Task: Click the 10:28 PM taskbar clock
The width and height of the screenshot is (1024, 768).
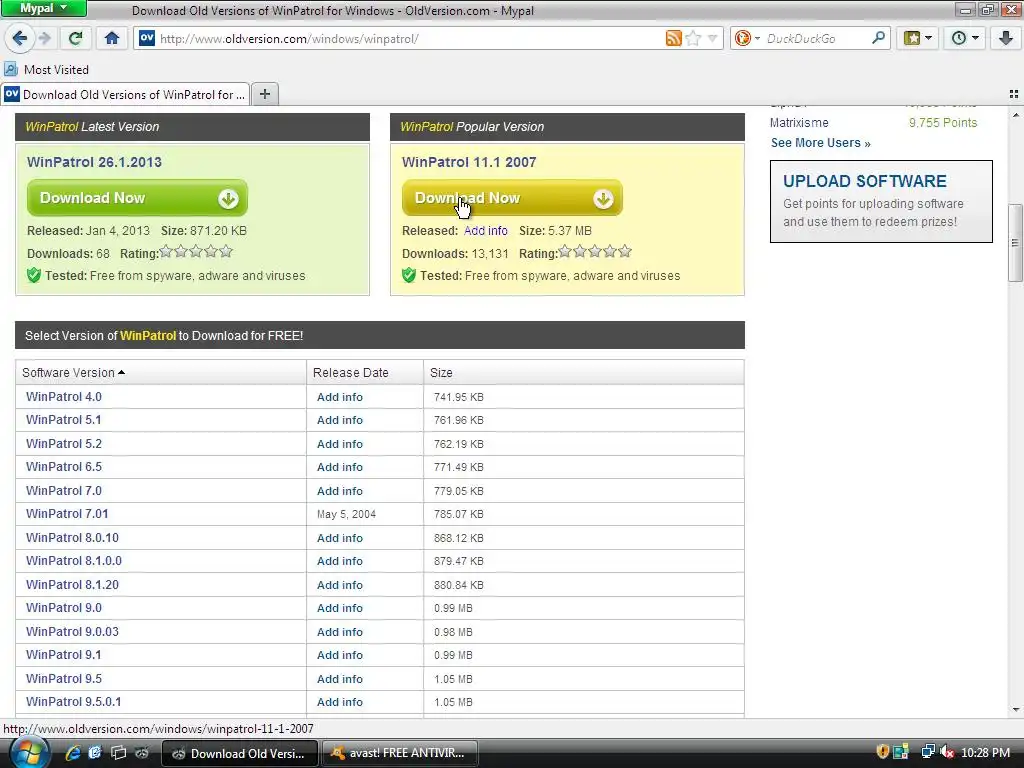Action: pos(985,753)
